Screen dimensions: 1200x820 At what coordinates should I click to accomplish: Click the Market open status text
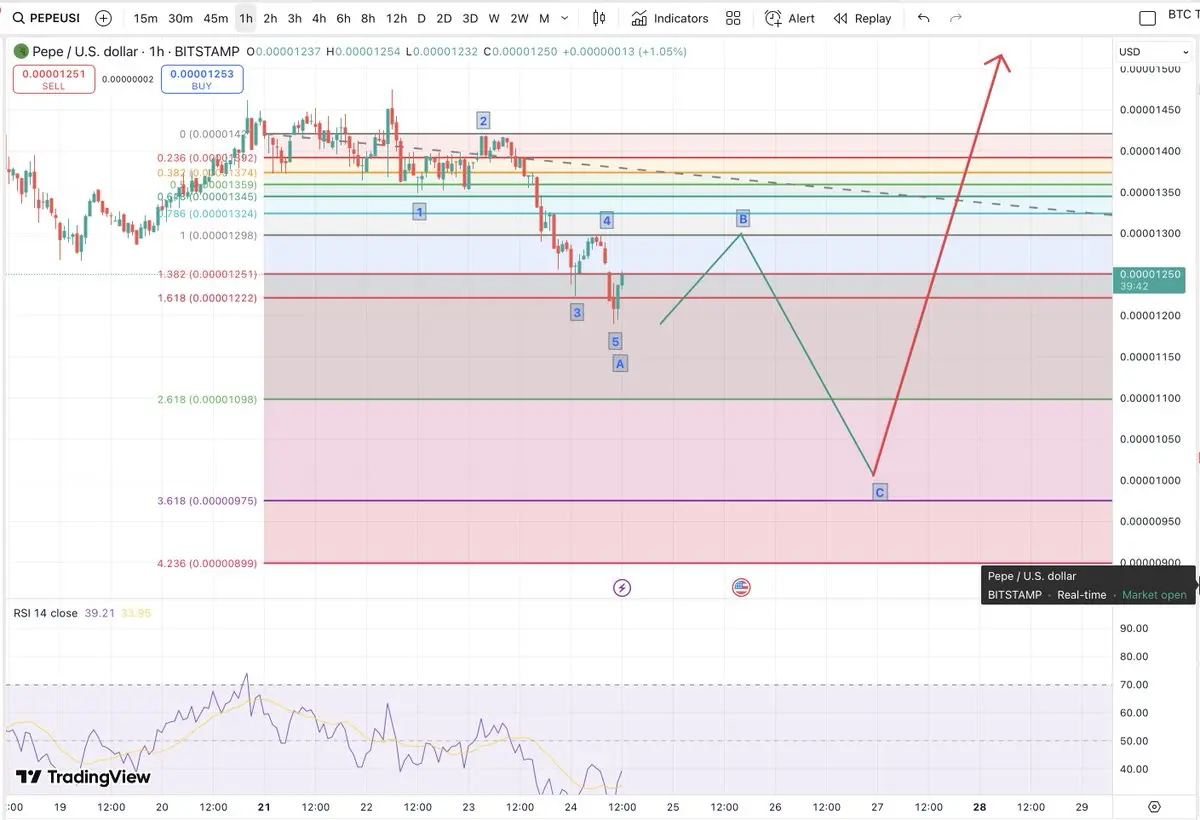click(1154, 595)
